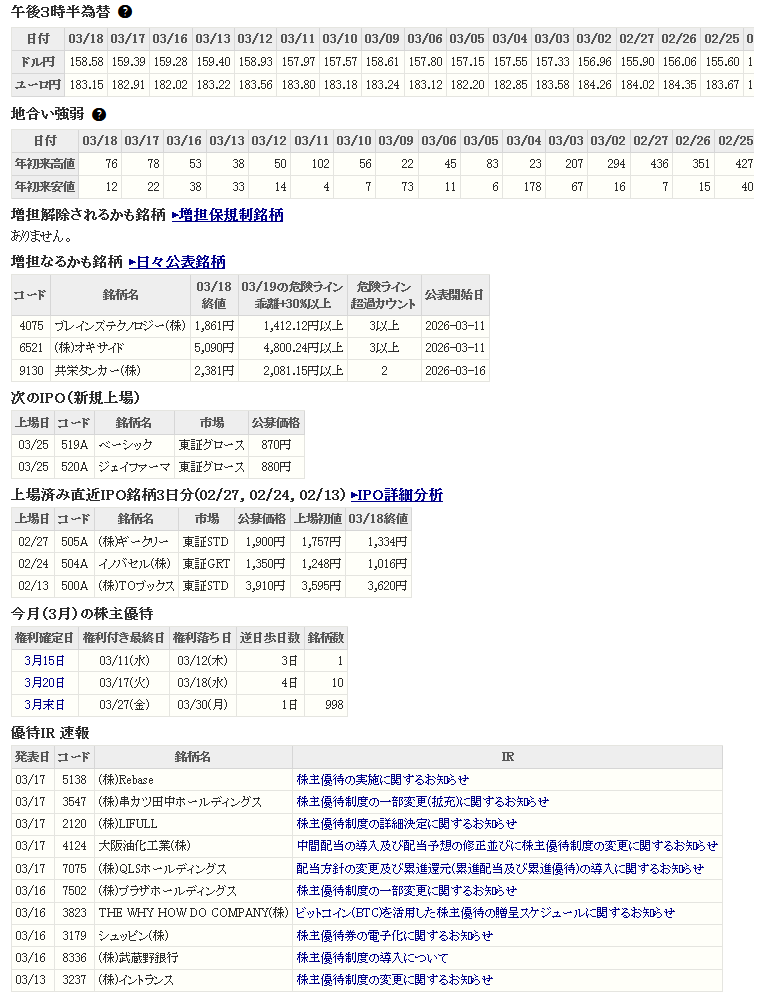The width and height of the screenshot is (764, 998).
Task: Open 串カツ田中's 一部変更(拡充) IR notice
Action: point(422,801)
